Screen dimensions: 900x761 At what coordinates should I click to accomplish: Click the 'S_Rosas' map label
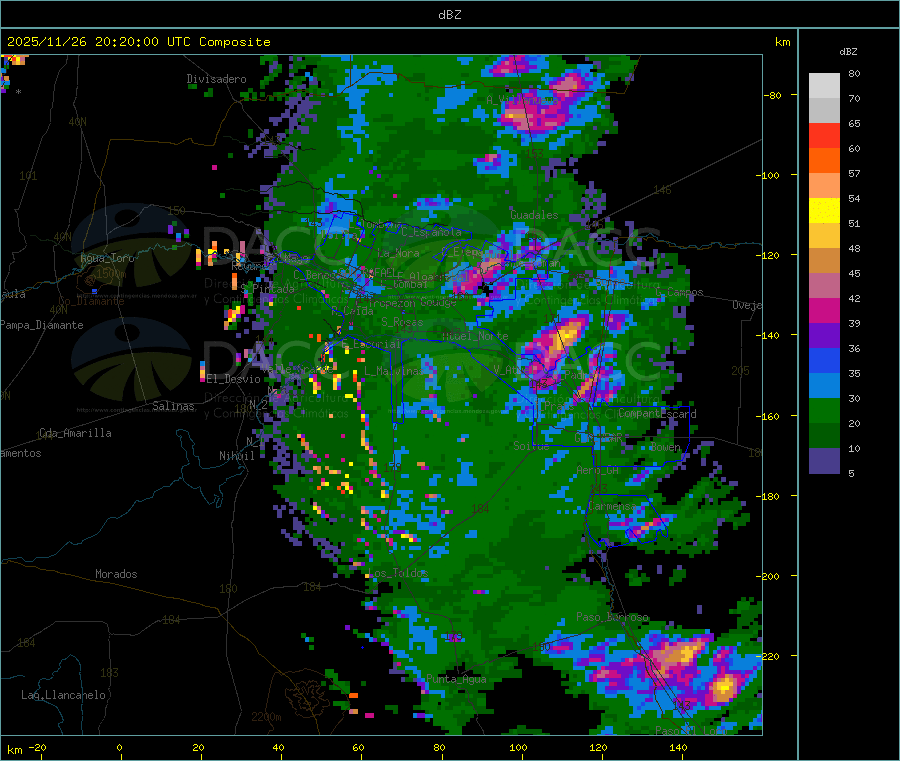pos(402,322)
